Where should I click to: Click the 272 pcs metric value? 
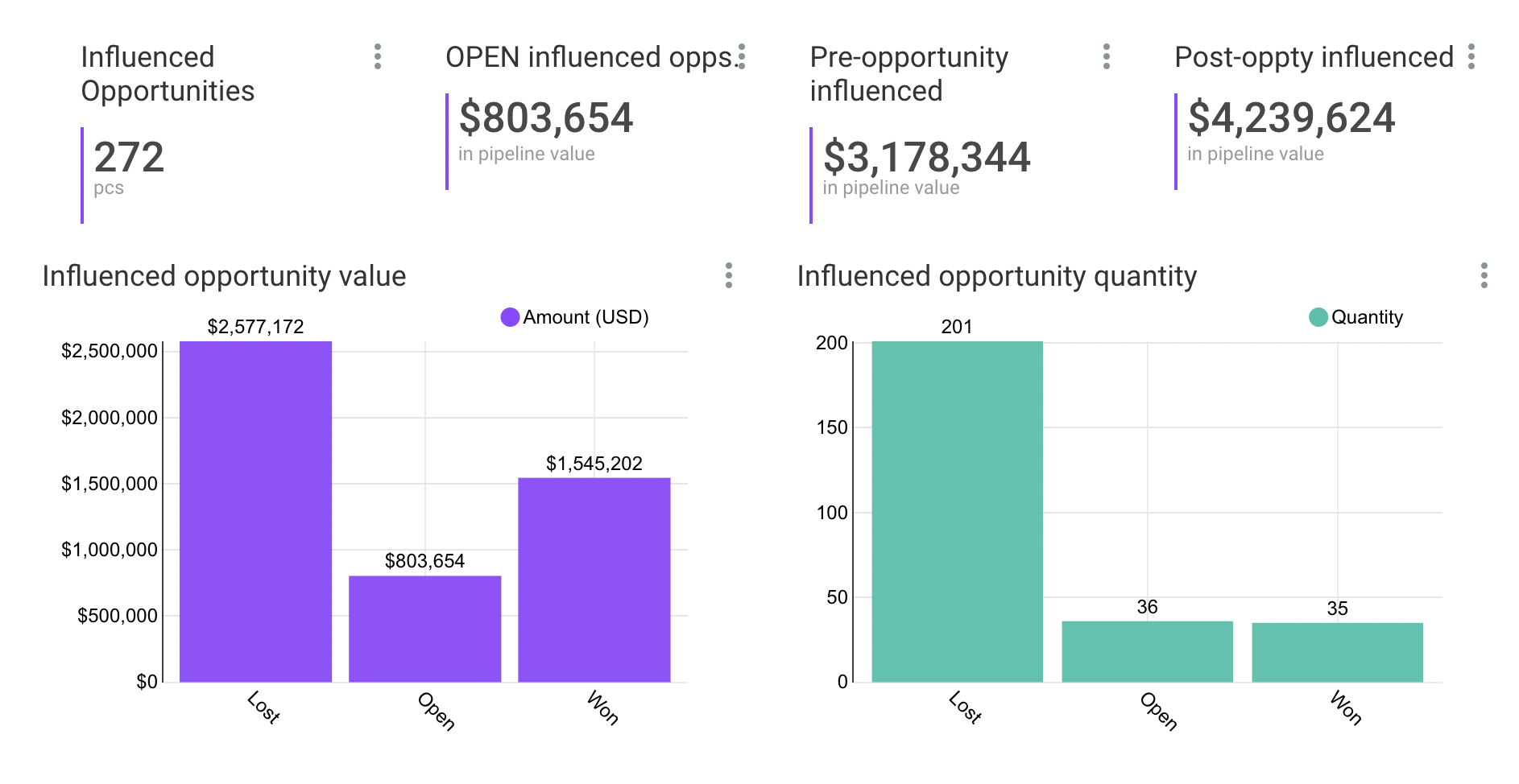[129, 158]
